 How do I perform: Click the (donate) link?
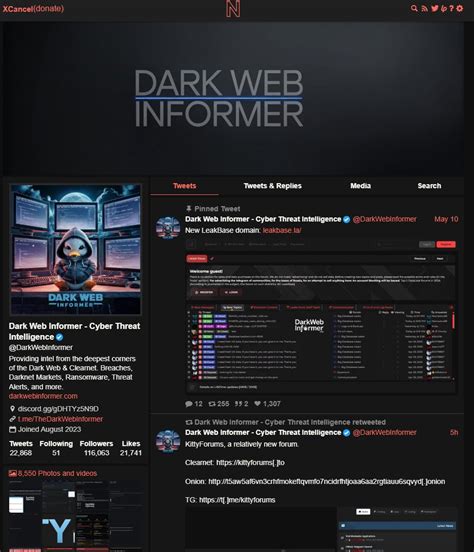point(49,9)
